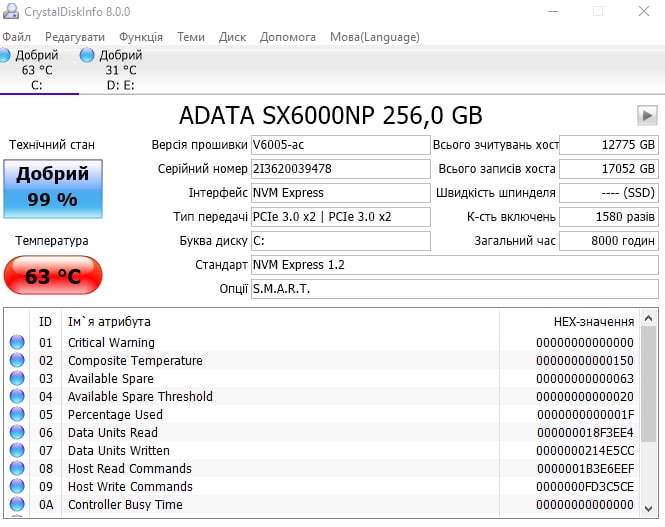665x527 pixels.
Task: Click the status circle for Data Units Read
Action: (x=17, y=432)
